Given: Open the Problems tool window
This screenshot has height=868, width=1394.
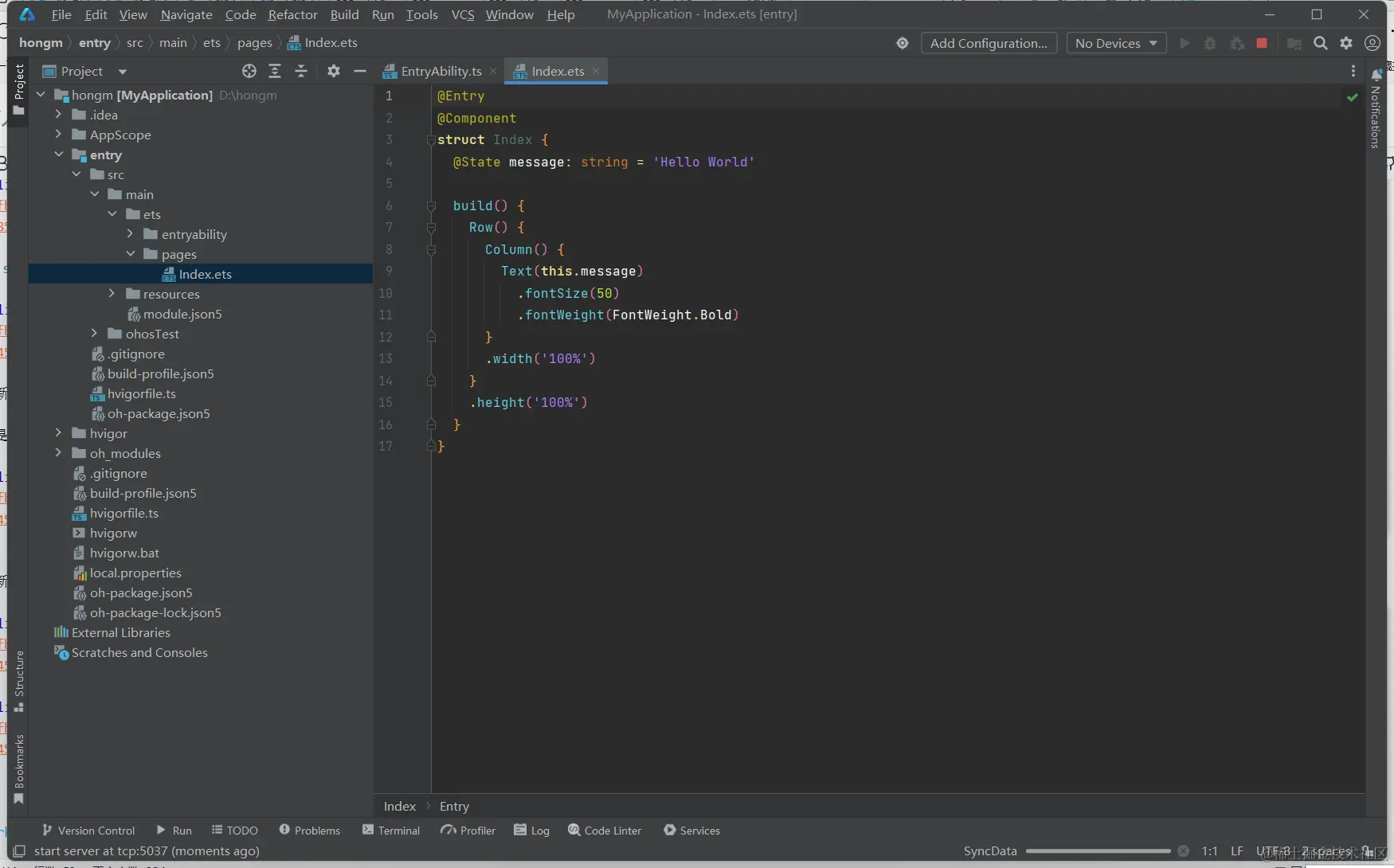Looking at the screenshot, I should (309, 830).
